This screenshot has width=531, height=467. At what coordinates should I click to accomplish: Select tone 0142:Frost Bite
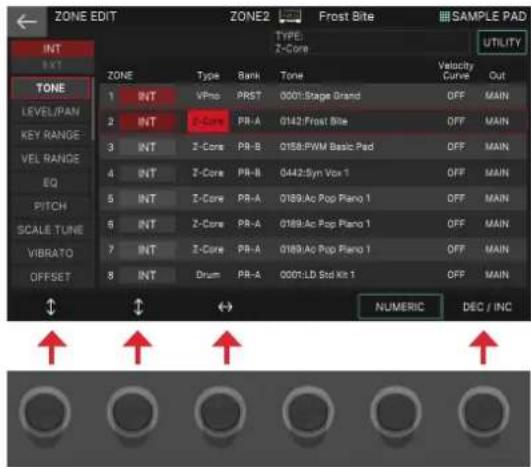pos(314,121)
